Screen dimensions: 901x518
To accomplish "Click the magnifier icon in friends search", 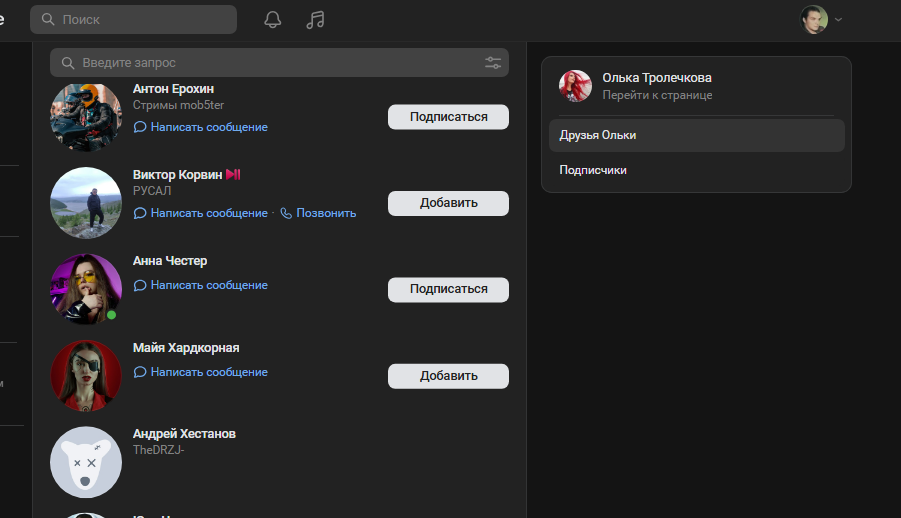I will click(68, 63).
